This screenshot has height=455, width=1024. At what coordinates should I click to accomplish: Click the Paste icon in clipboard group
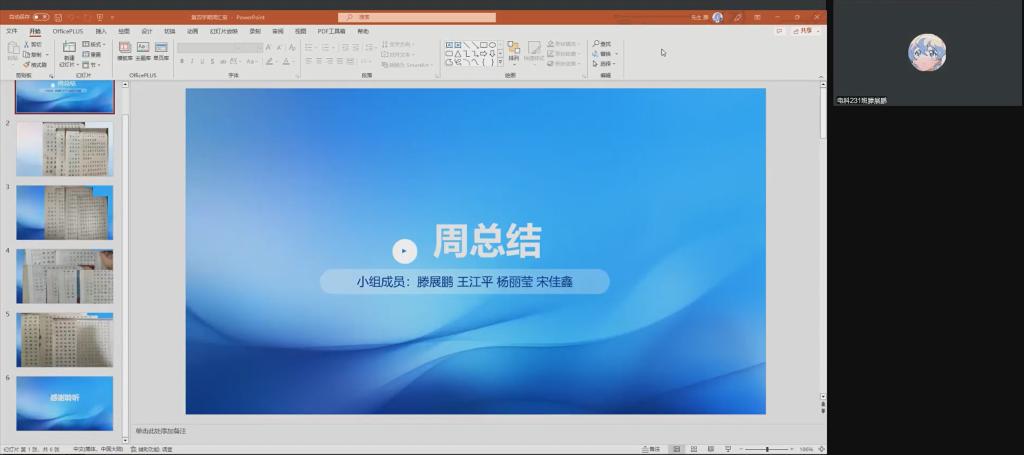(x=12, y=52)
